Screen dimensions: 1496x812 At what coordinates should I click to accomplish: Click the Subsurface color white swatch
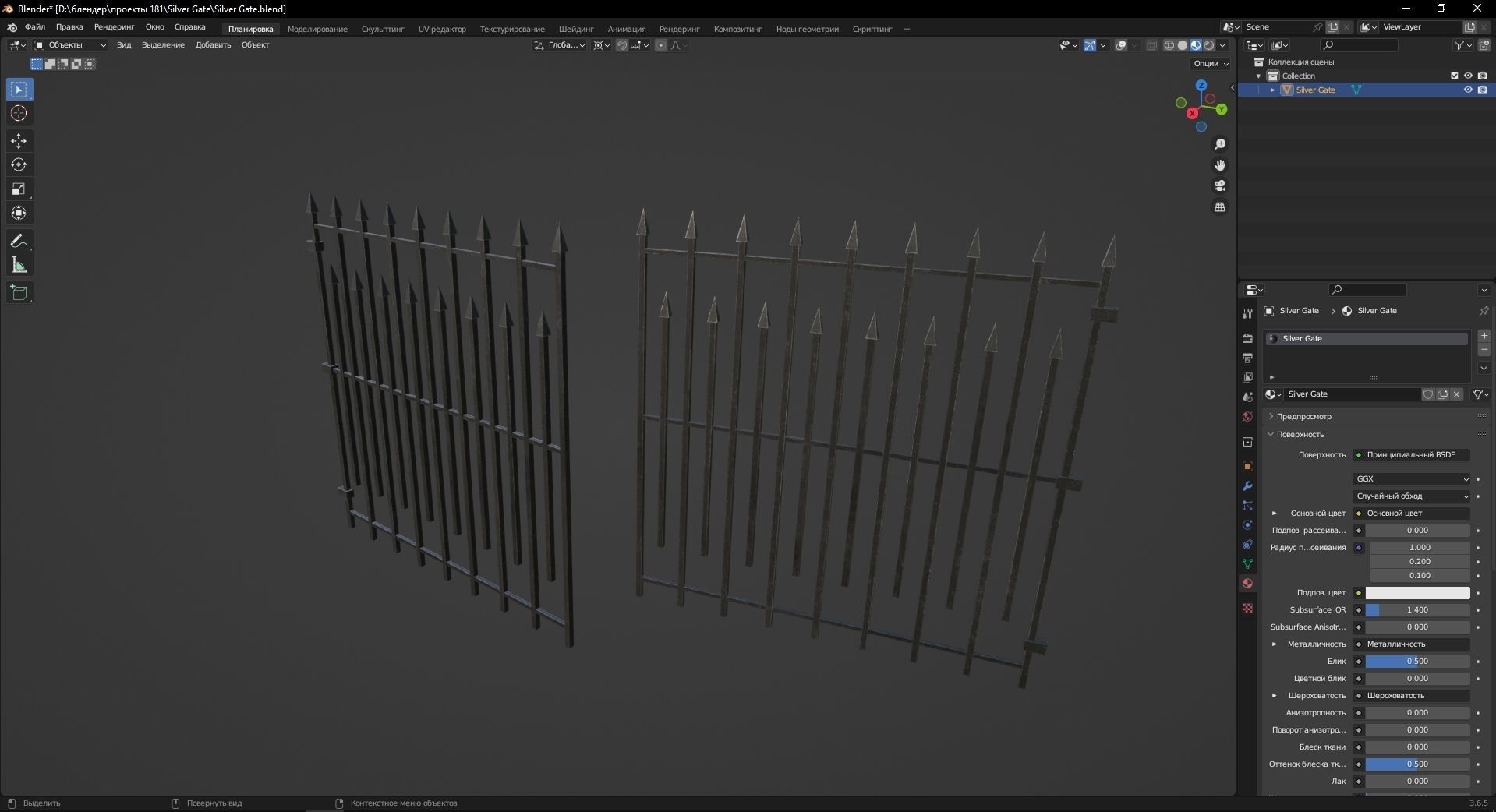click(1417, 593)
